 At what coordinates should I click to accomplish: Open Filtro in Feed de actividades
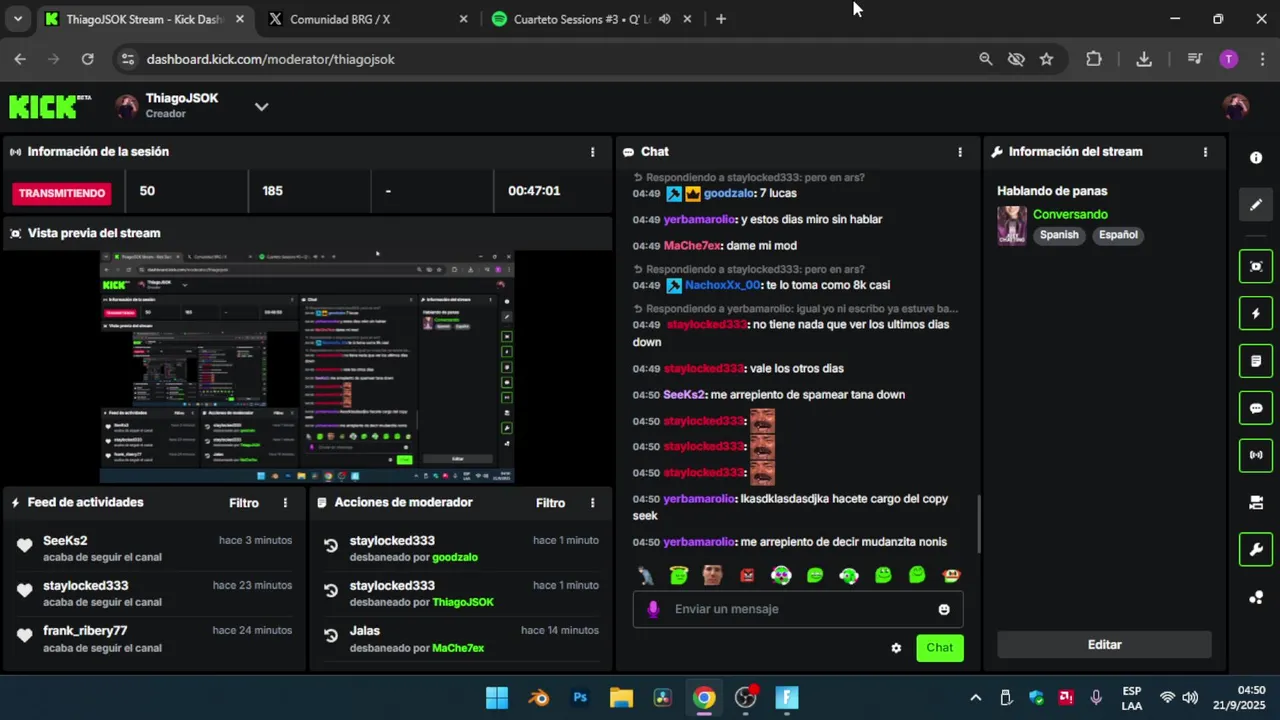coord(244,503)
